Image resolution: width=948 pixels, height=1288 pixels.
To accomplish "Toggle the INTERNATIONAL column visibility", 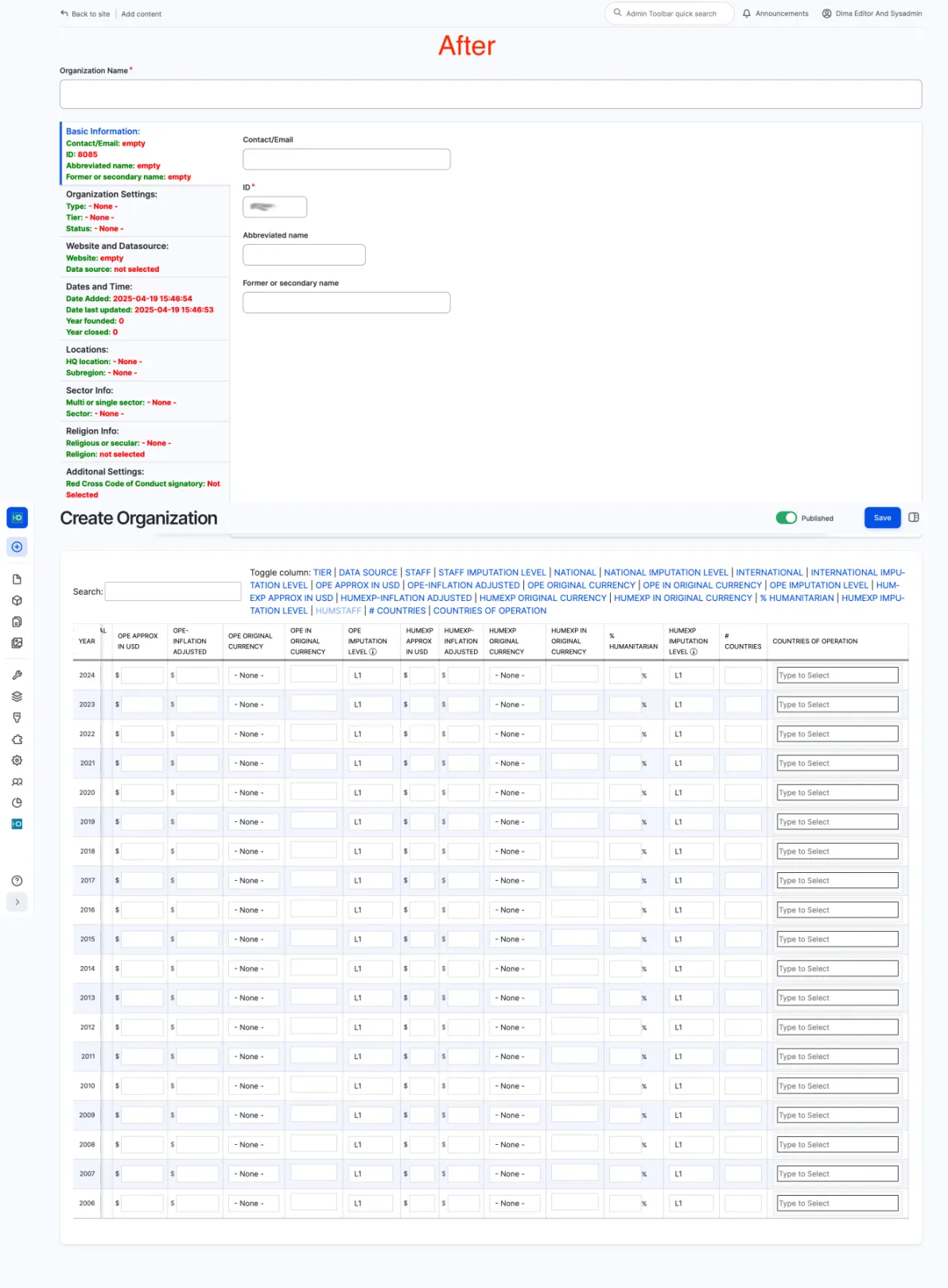I will click(769, 572).
